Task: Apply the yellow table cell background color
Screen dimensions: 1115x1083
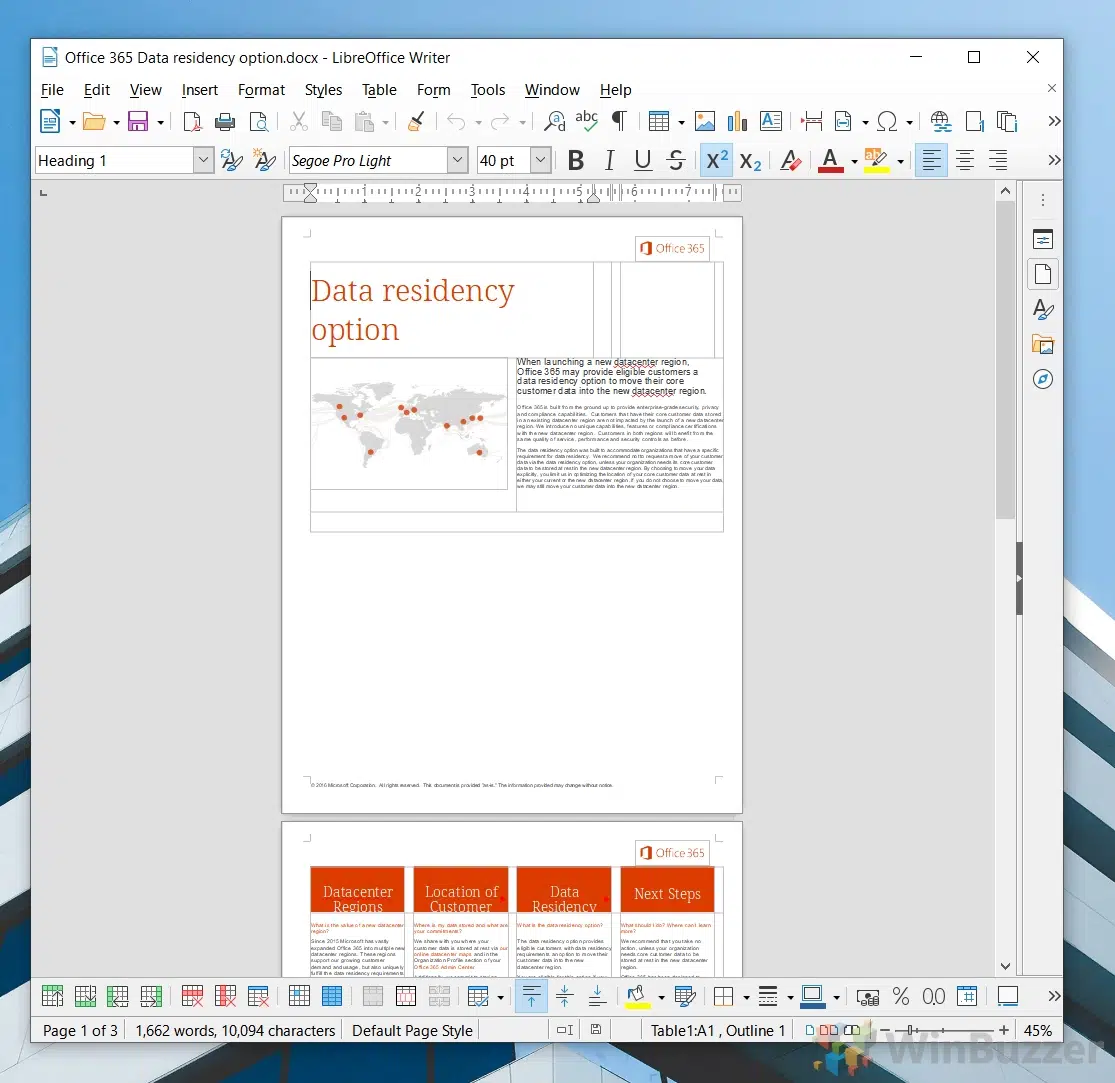Action: tap(638, 996)
